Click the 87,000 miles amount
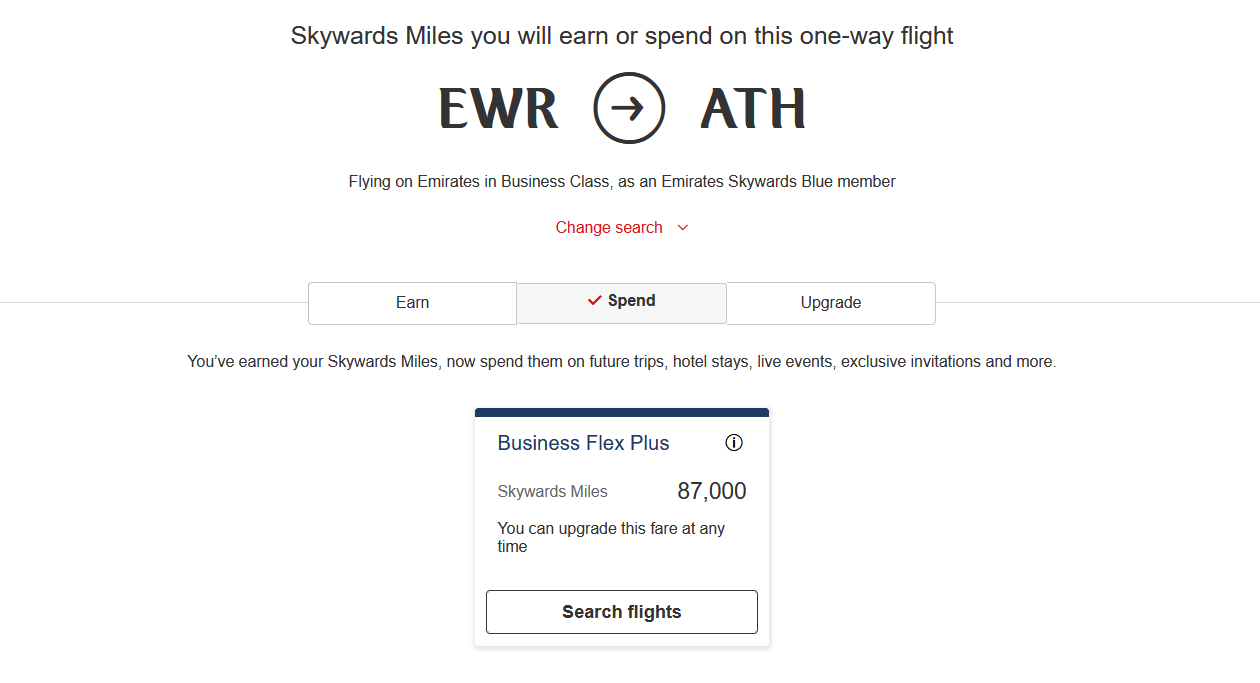Screen dimensions: 1260x683 [711, 491]
